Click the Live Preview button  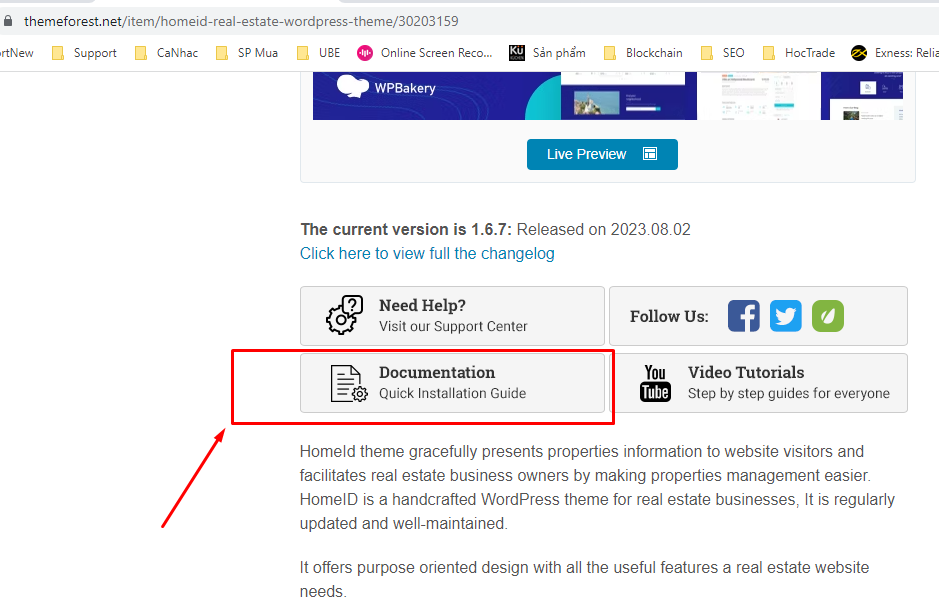coord(602,154)
